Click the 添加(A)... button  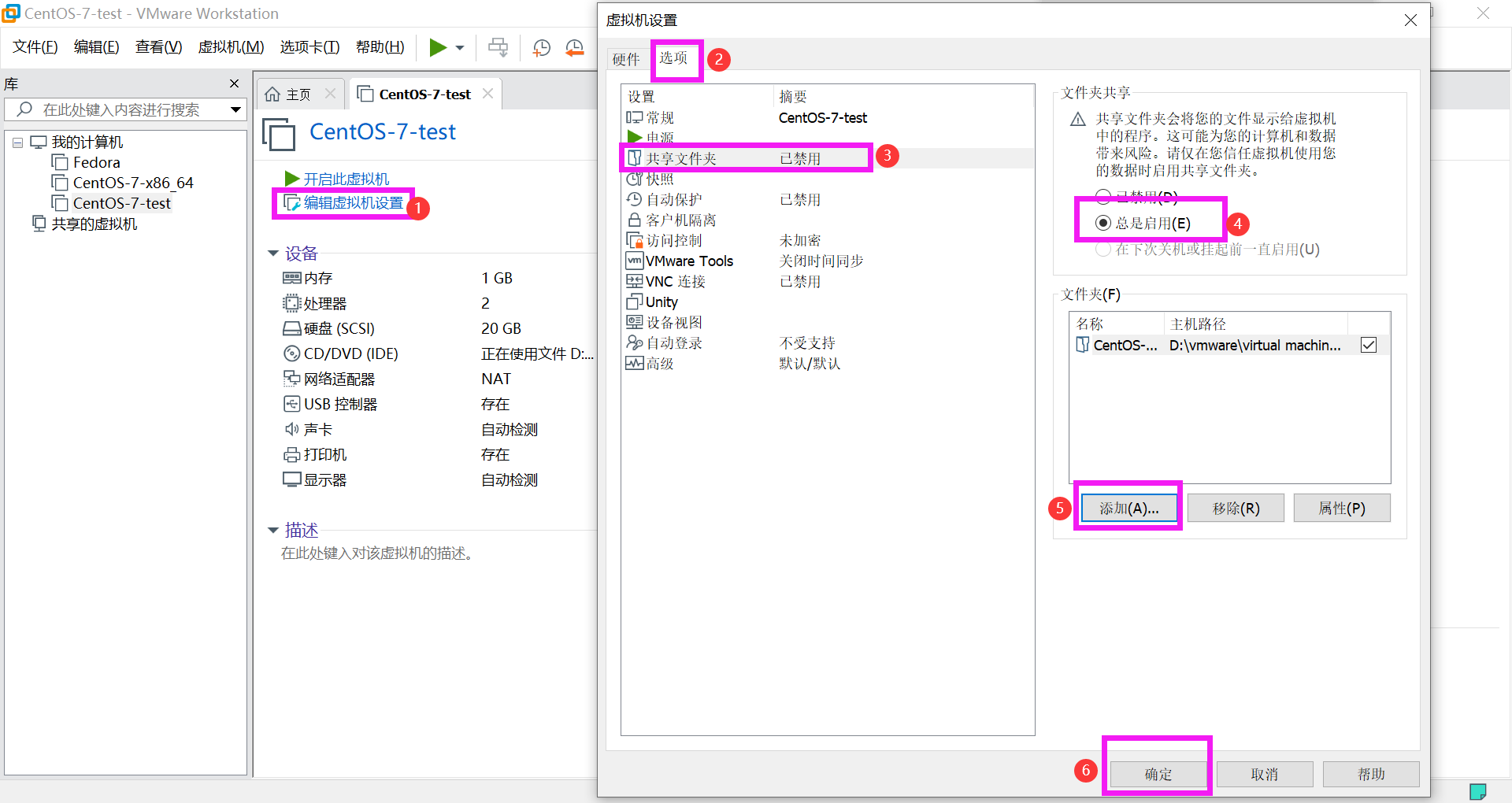coord(1129,509)
